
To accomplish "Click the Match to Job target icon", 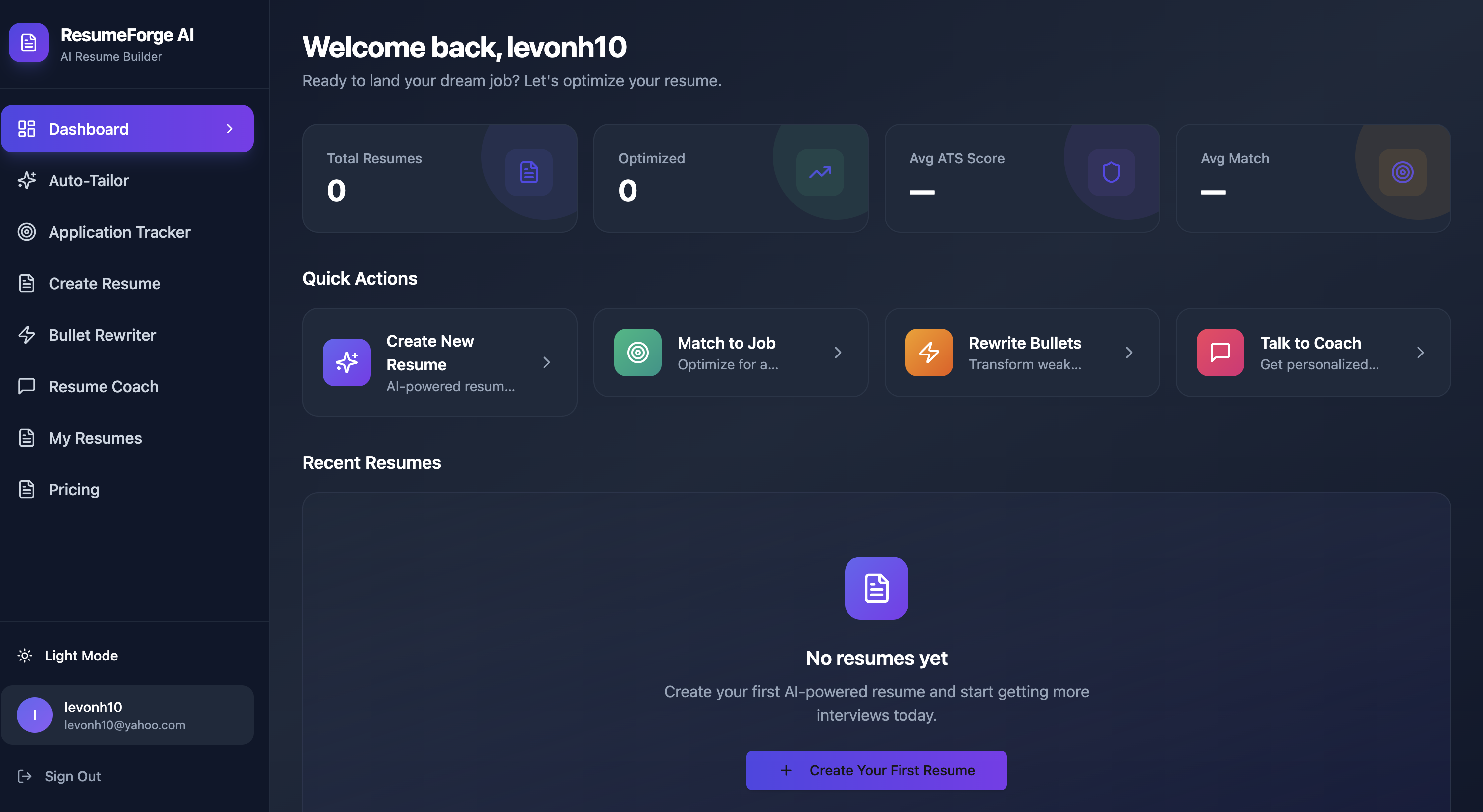I will pyautogui.click(x=636, y=352).
